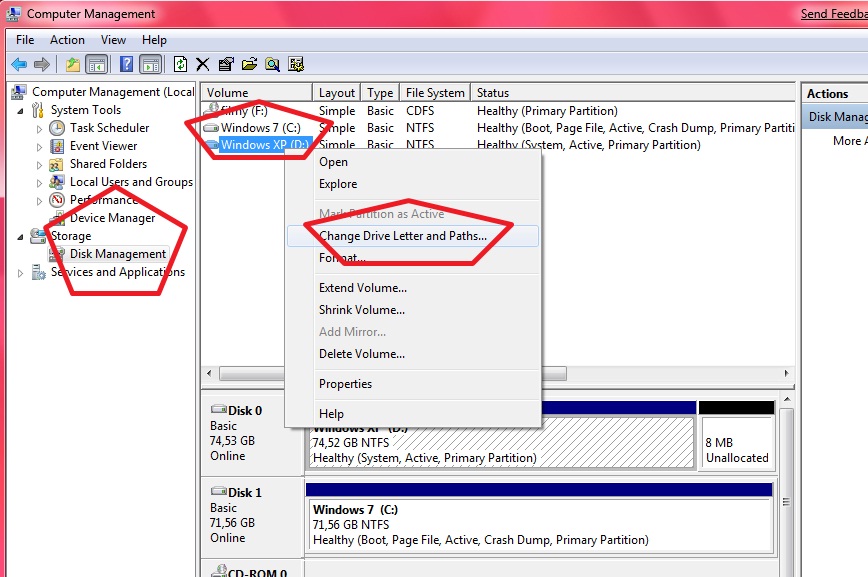This screenshot has width=868, height=577.
Task: Expand the Local Users and Groups node
Action: (x=39, y=183)
